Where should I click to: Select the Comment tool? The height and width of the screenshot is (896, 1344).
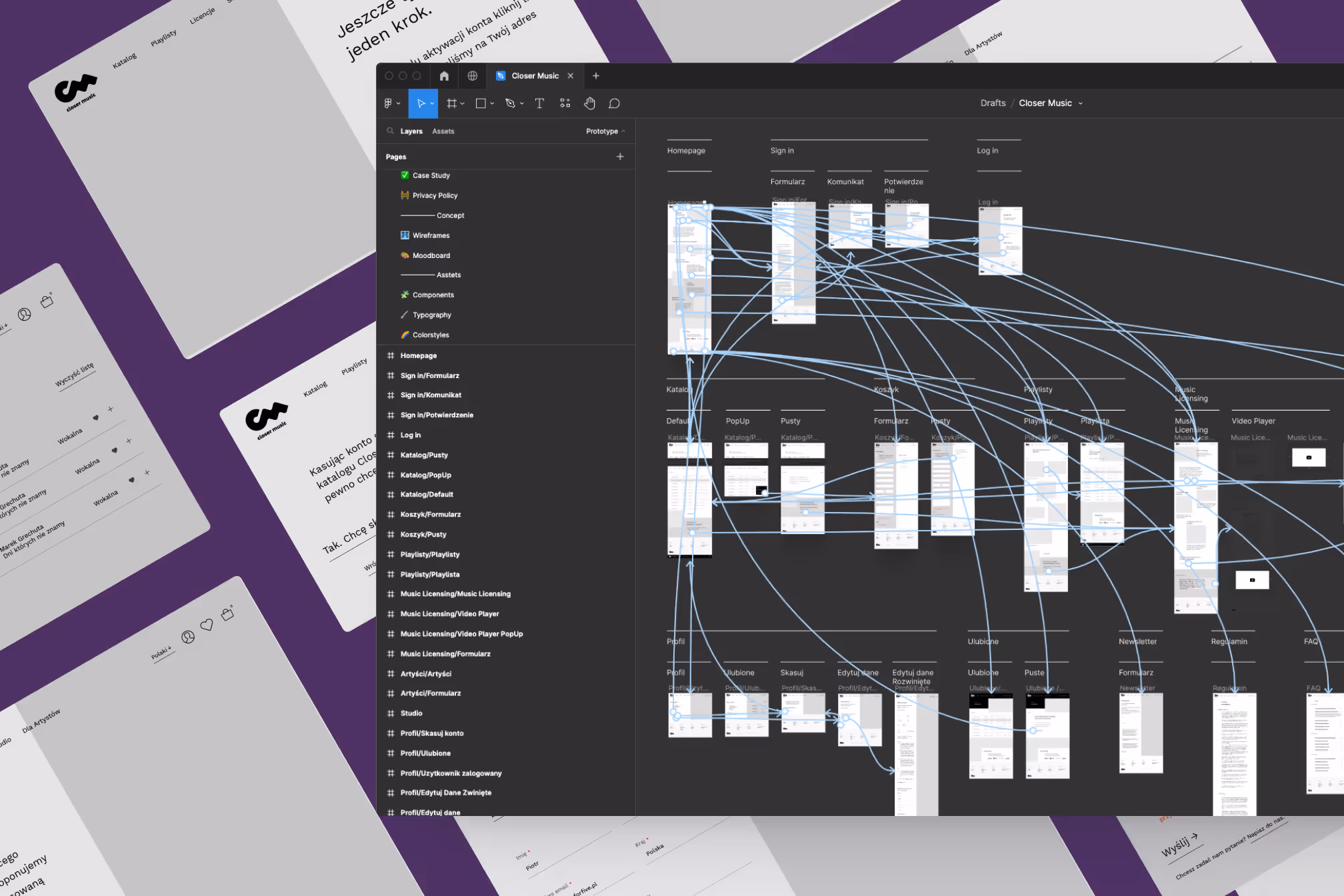tap(614, 103)
